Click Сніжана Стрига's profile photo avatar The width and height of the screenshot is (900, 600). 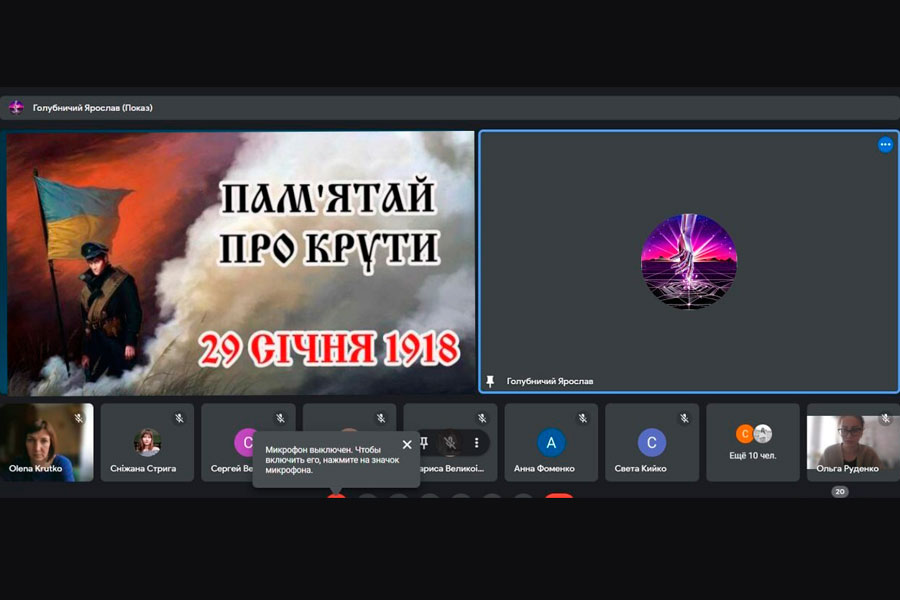[148, 442]
